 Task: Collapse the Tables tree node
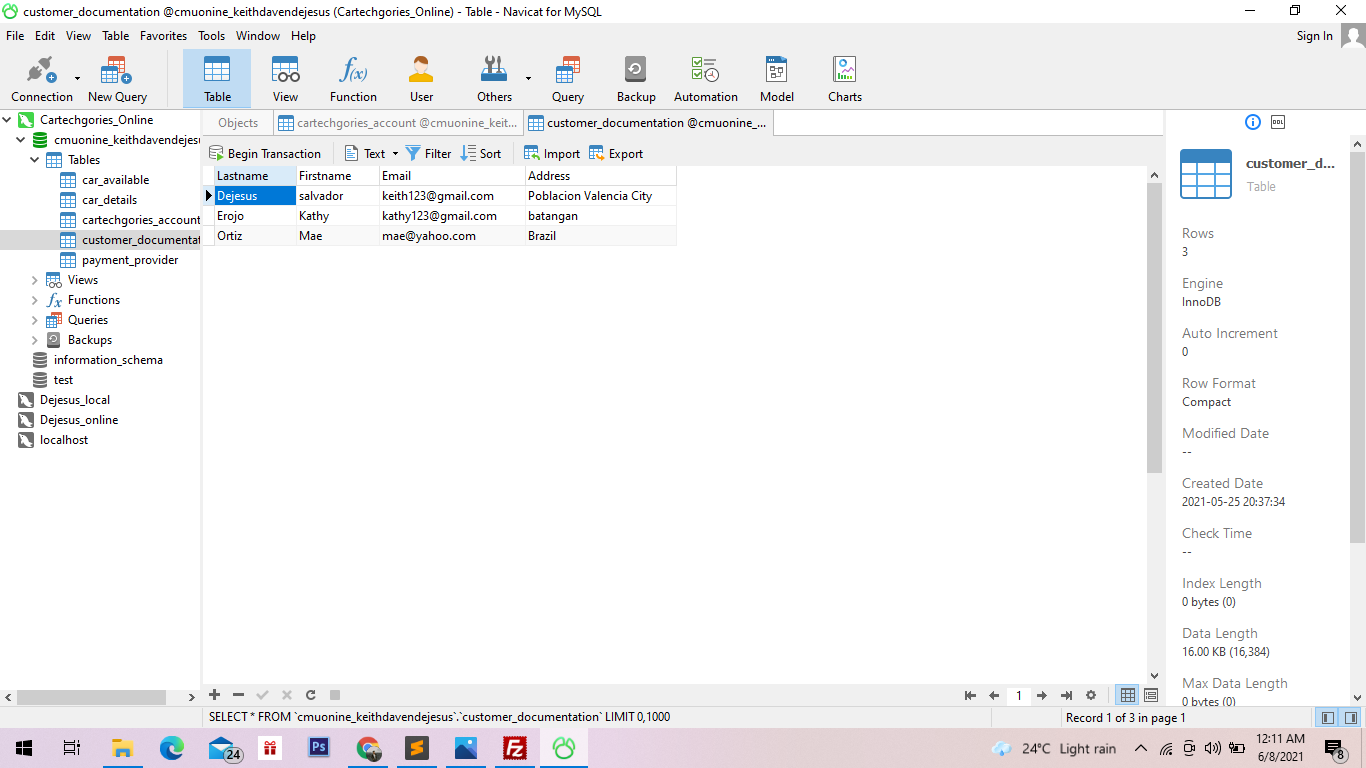[35, 160]
